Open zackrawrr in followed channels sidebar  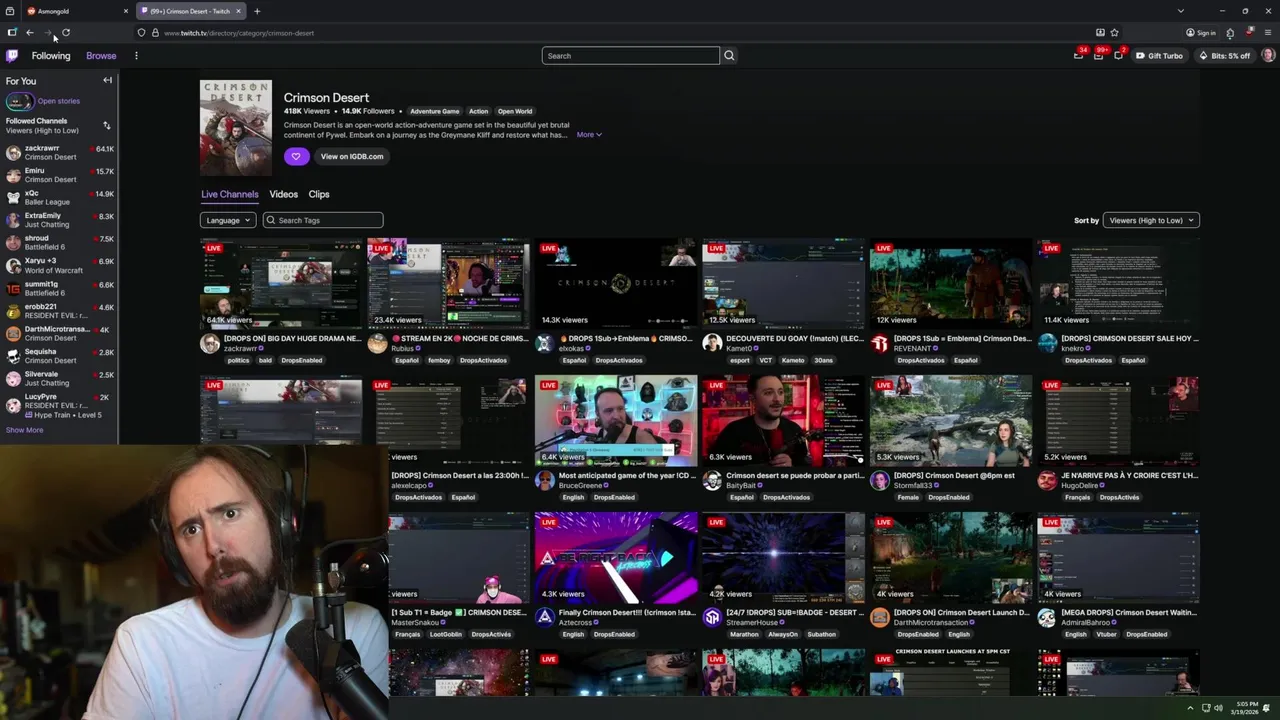coord(59,153)
